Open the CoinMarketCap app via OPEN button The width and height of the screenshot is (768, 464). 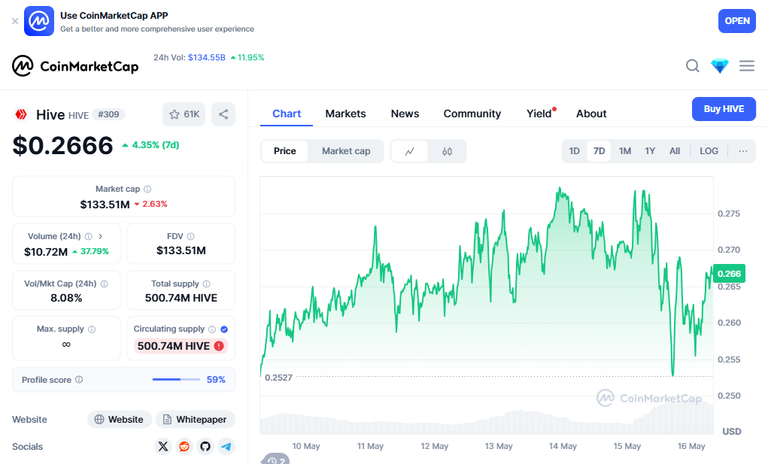coord(737,21)
